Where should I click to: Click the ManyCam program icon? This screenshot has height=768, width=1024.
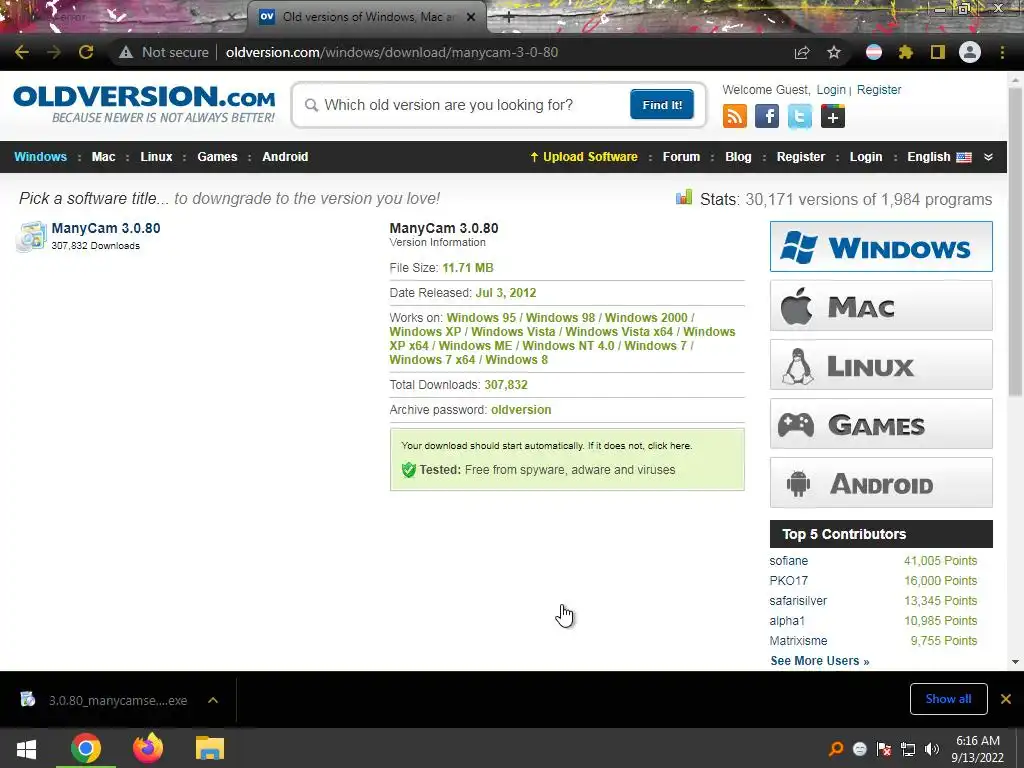pos(31,236)
